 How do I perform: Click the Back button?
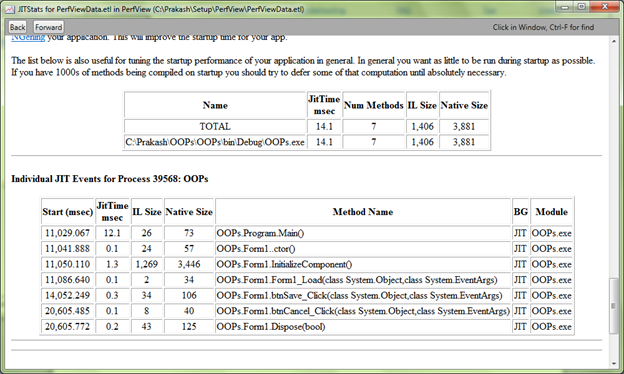[x=18, y=27]
